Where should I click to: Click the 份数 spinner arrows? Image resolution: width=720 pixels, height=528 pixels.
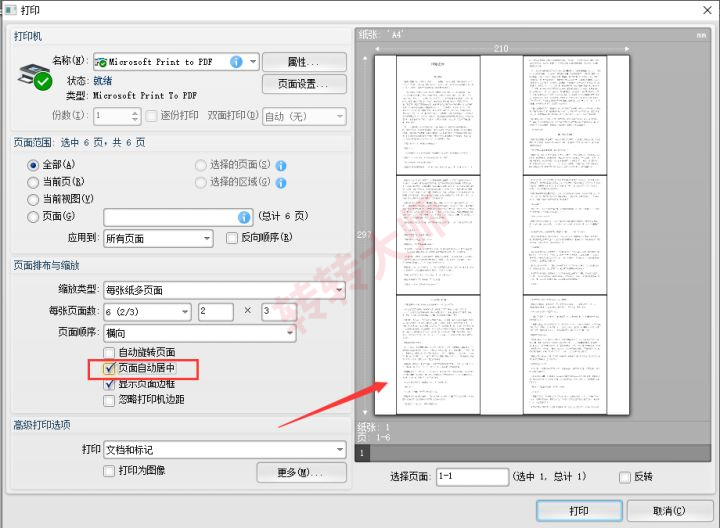tap(135, 116)
